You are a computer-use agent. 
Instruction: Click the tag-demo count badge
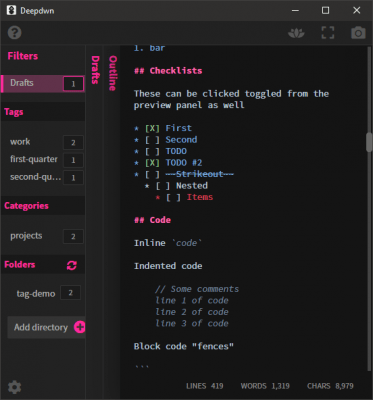tap(70, 293)
